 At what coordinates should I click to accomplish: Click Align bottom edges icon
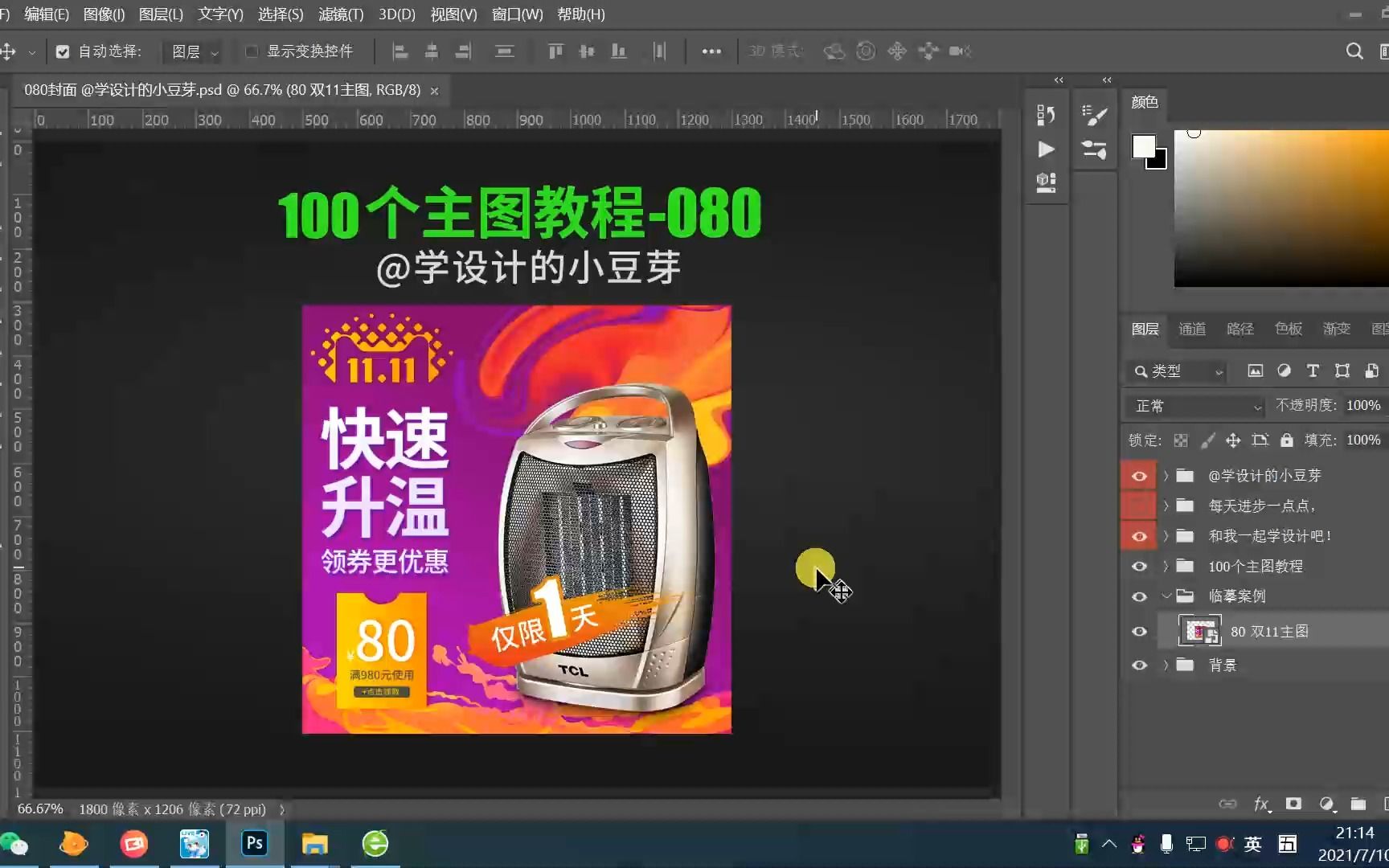618,51
